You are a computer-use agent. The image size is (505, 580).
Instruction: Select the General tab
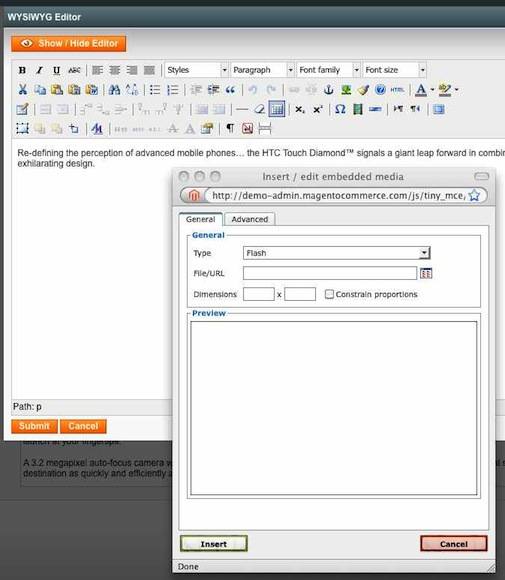click(x=201, y=219)
